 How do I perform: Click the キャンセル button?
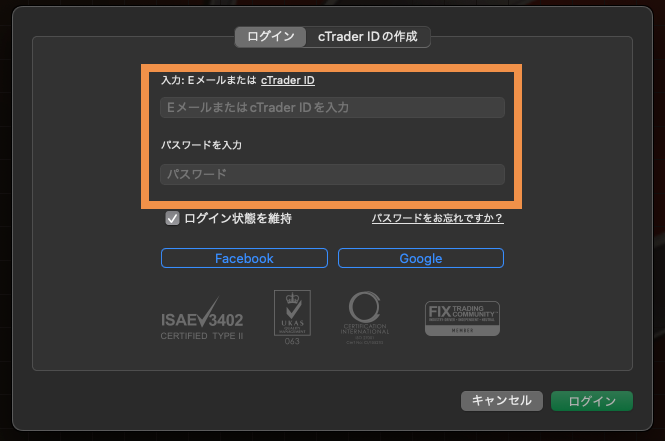click(502, 401)
